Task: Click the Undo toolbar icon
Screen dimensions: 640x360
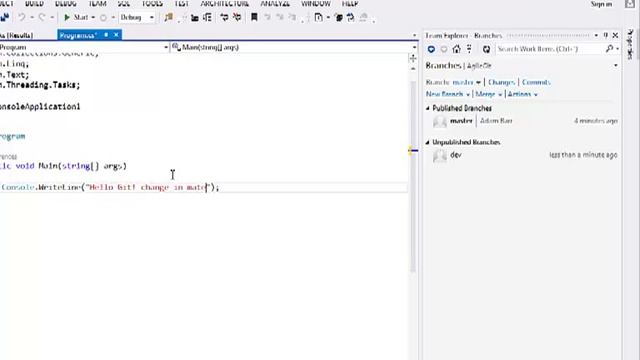Action: 22,17
